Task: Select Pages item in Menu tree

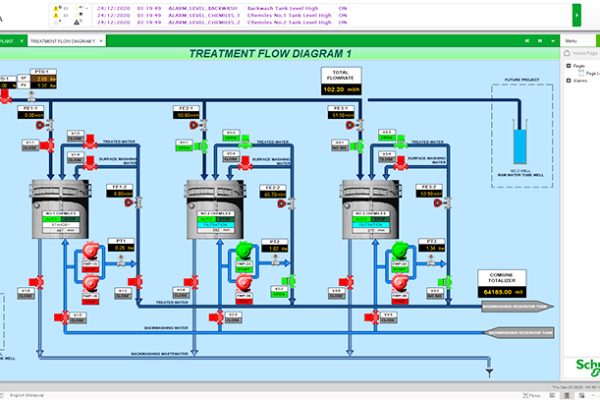Action: point(579,66)
